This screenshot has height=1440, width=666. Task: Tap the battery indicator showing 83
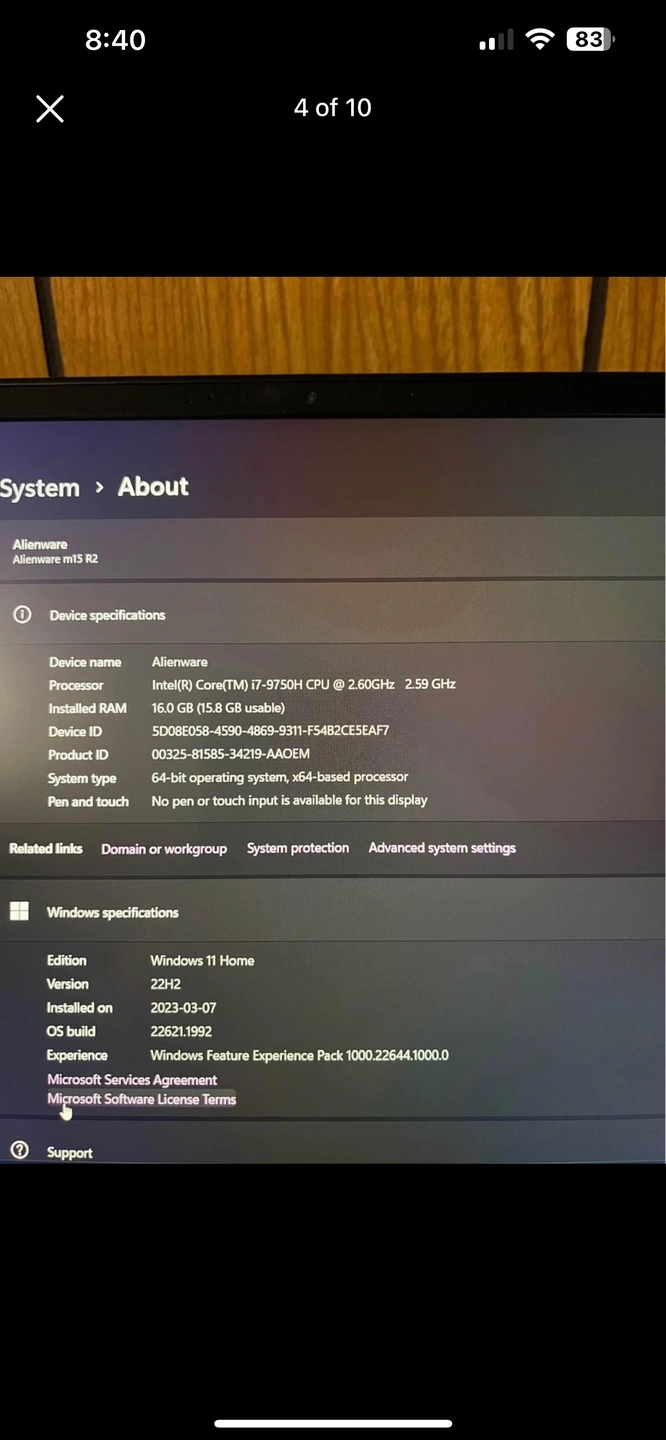pyautogui.click(x=590, y=40)
